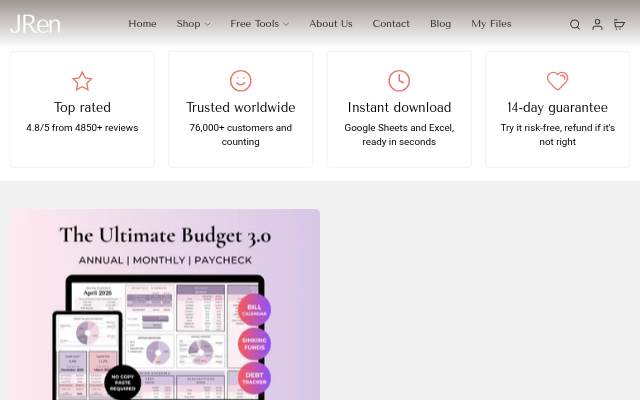The height and width of the screenshot is (400, 640).
Task: Expand the Shop dropdown chevron
Action: pos(207,24)
